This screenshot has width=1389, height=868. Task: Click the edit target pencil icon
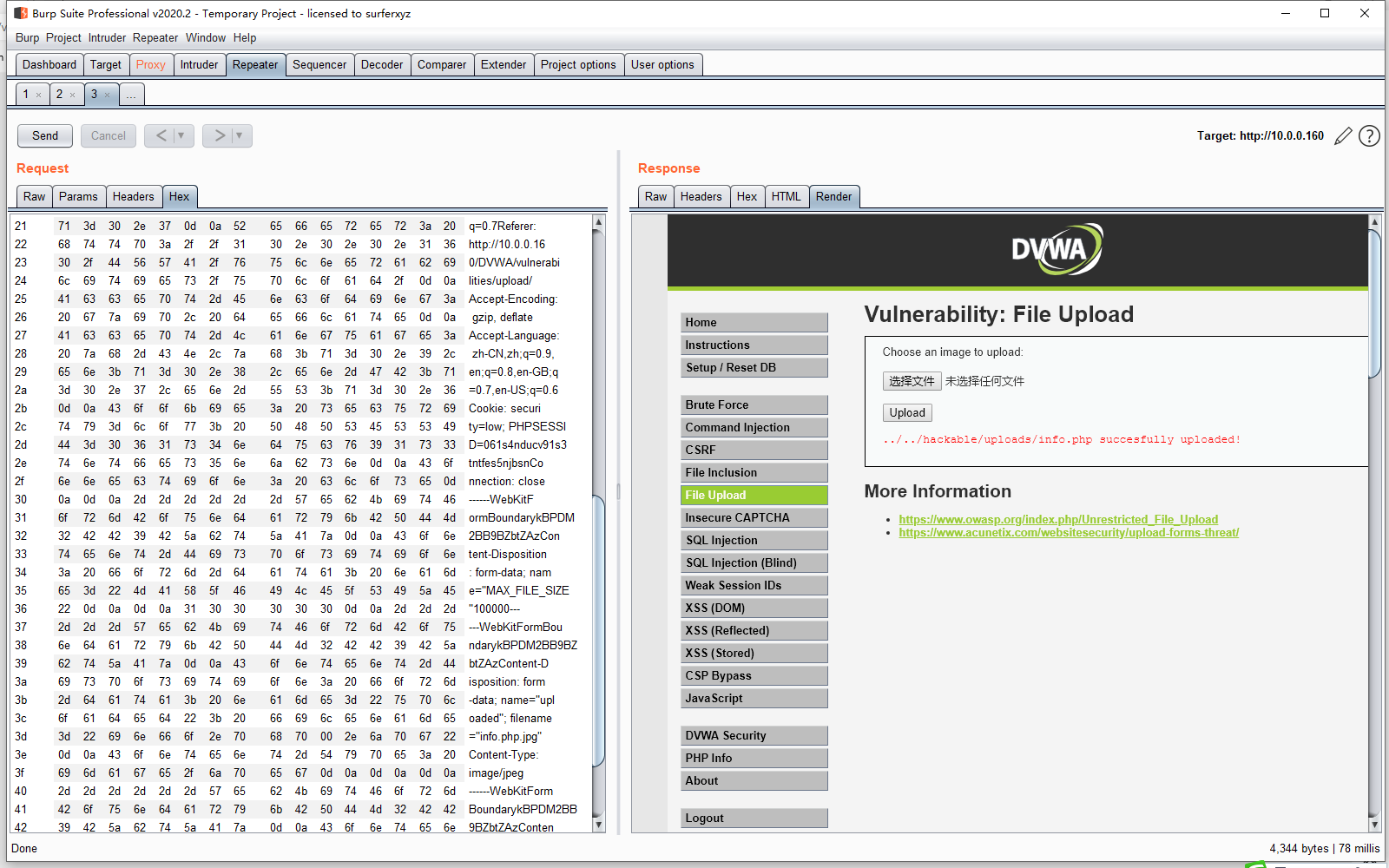coord(1343,136)
